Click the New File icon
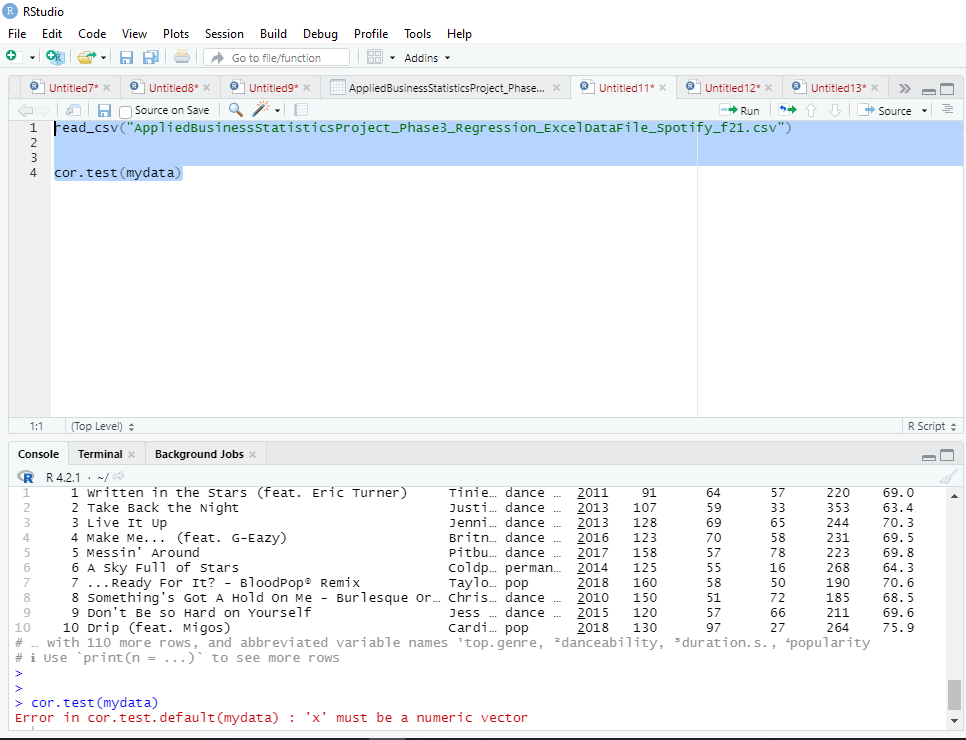Viewport: 966px width, 740px height. 12,58
